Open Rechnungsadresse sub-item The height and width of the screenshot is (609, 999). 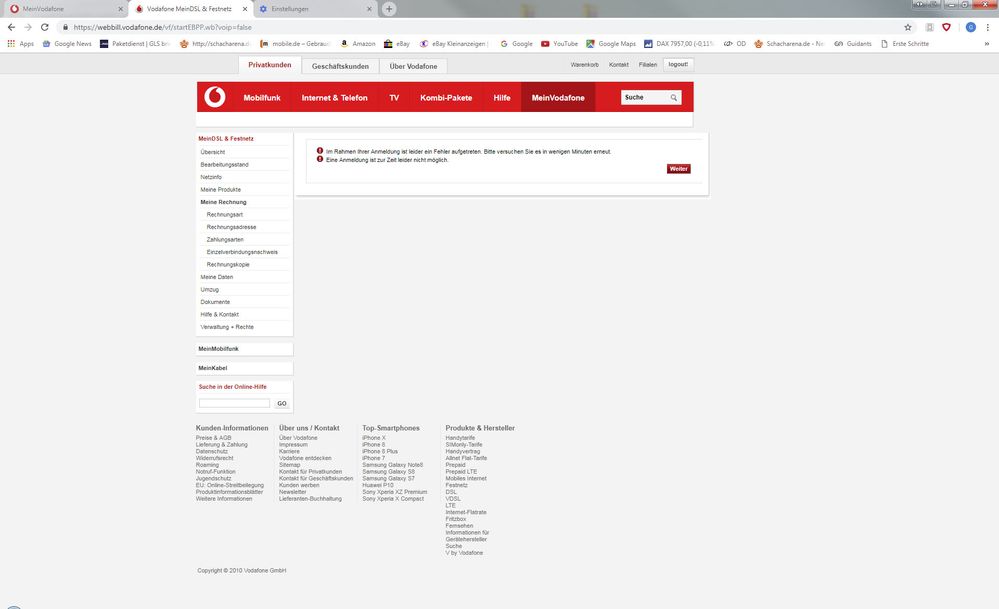[x=231, y=227]
